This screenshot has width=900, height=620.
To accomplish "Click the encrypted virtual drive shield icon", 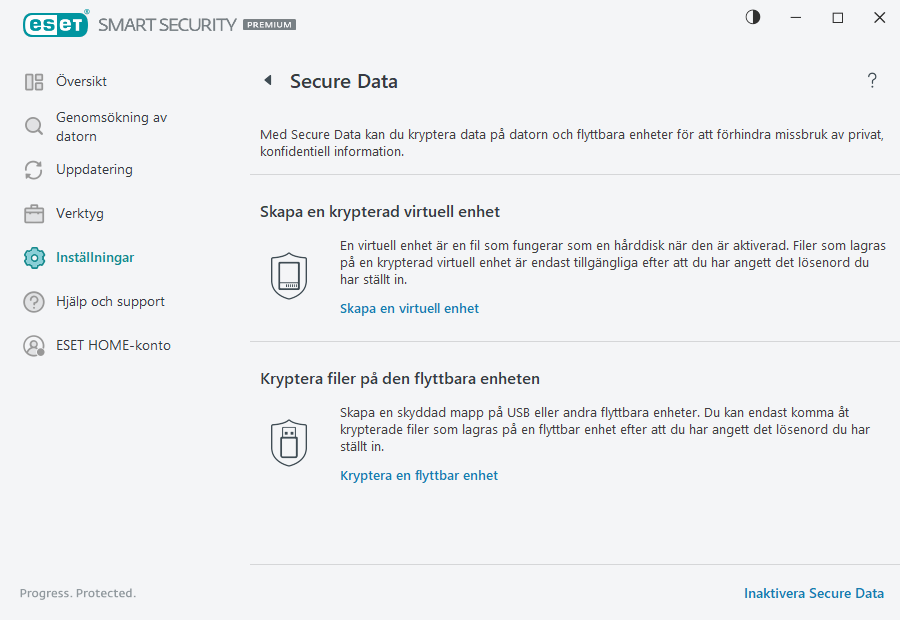I will (289, 276).
